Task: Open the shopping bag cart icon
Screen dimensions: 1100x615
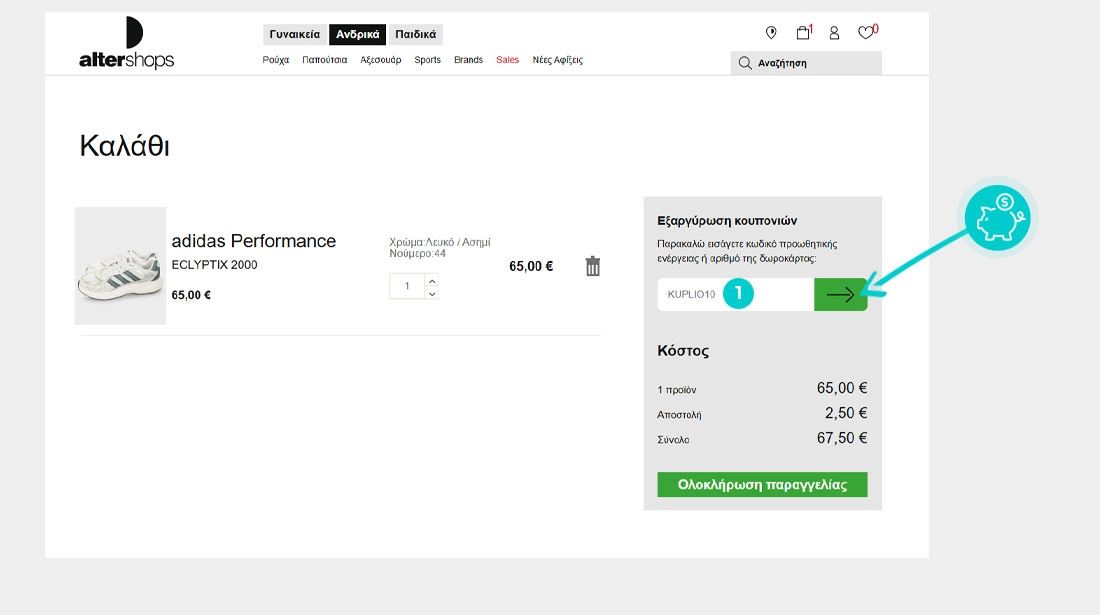Action: pyautogui.click(x=803, y=33)
